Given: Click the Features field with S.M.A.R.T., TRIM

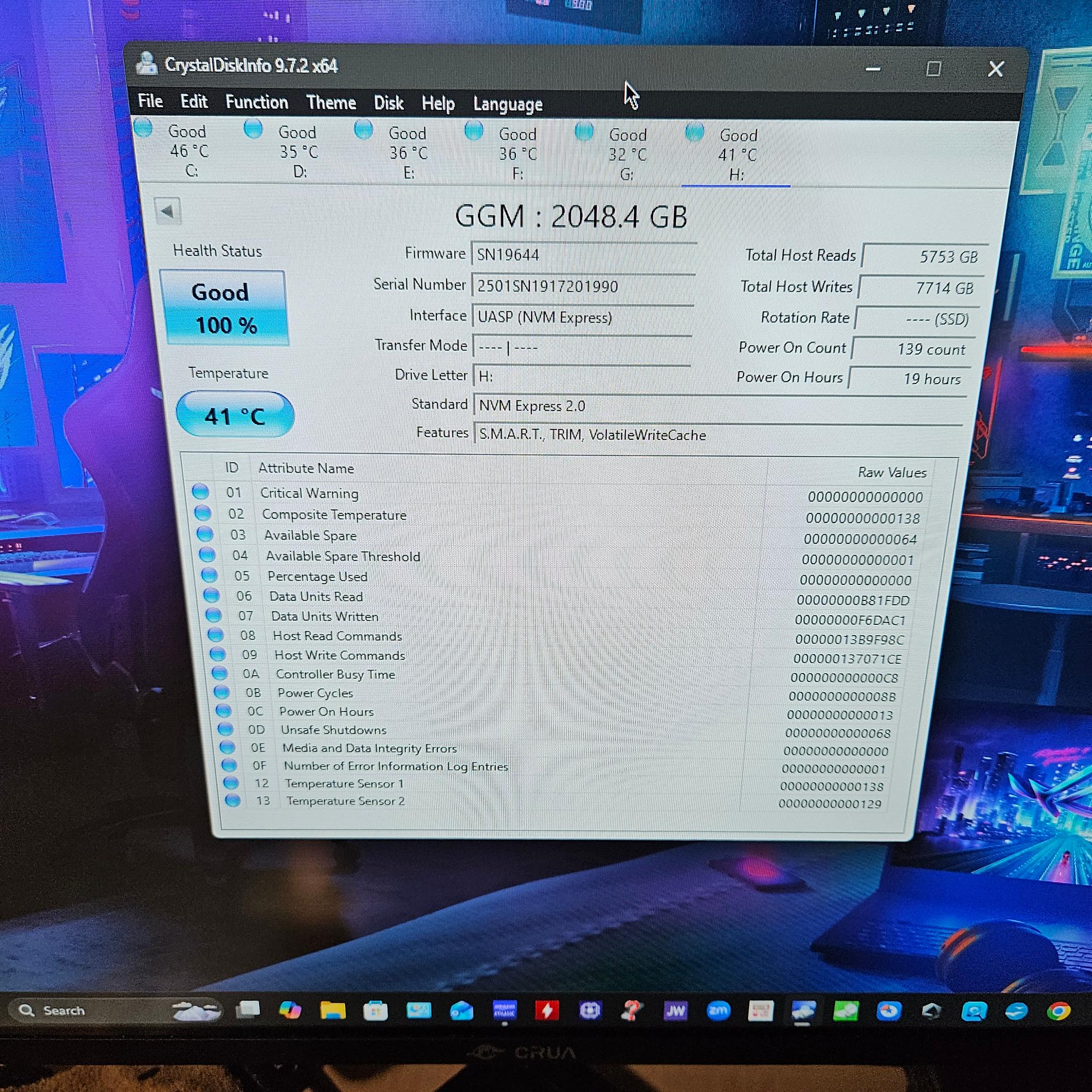Looking at the screenshot, I should pyautogui.click(x=717, y=435).
